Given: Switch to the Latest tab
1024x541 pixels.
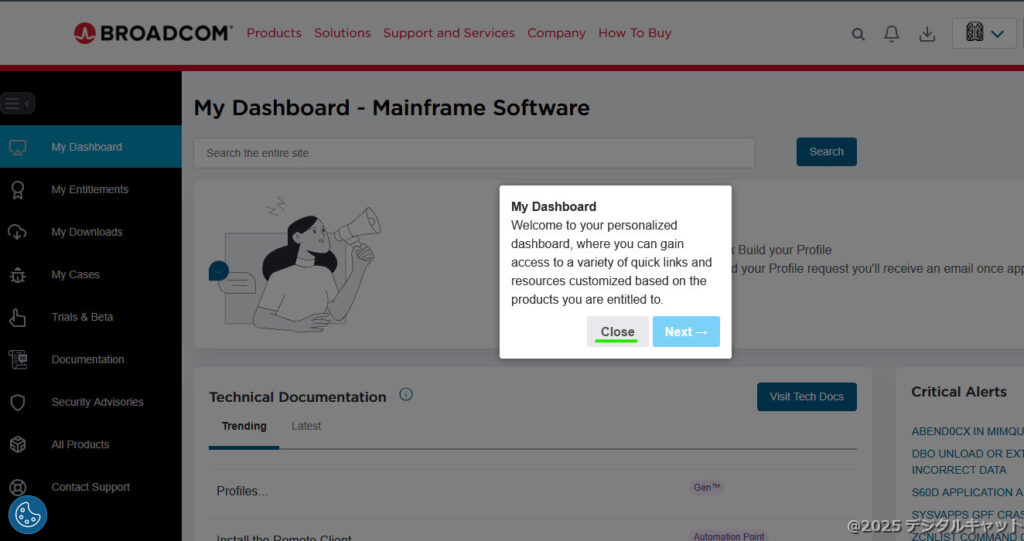Looking at the screenshot, I should pos(306,426).
